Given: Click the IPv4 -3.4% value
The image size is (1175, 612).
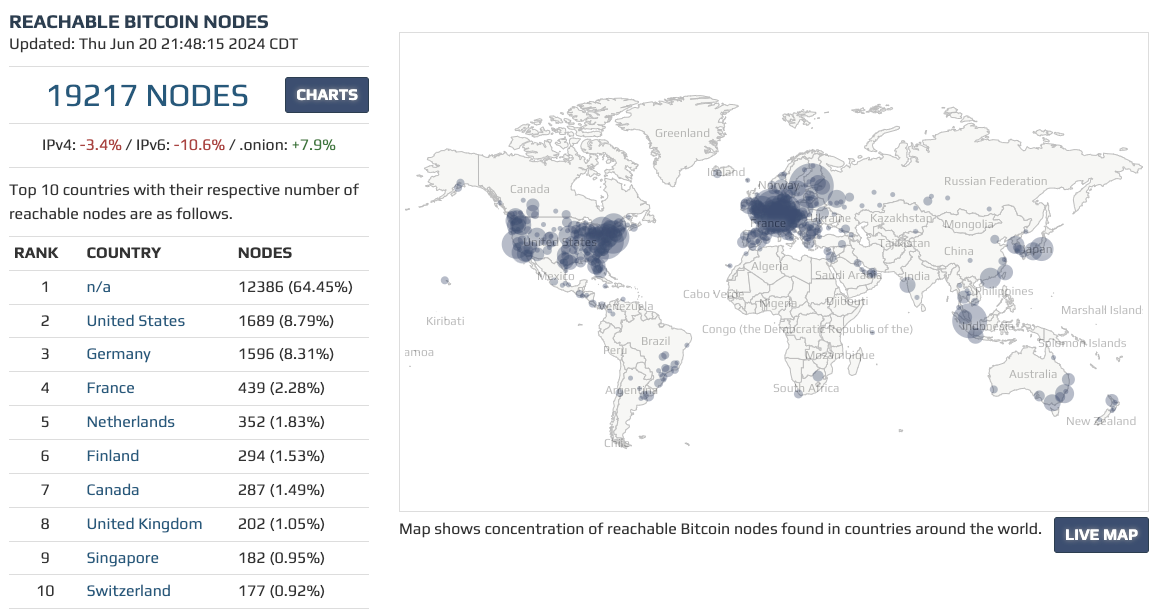Looking at the screenshot, I should click(x=100, y=145).
